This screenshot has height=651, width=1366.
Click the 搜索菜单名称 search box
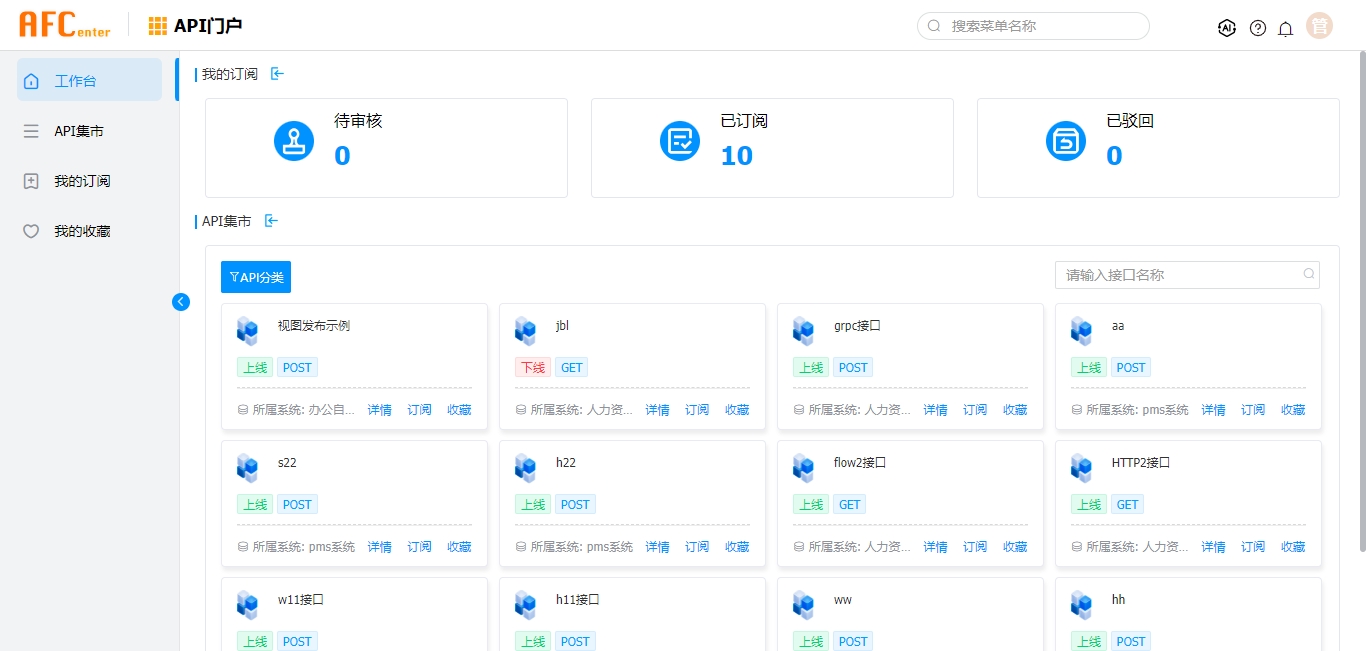1033,26
